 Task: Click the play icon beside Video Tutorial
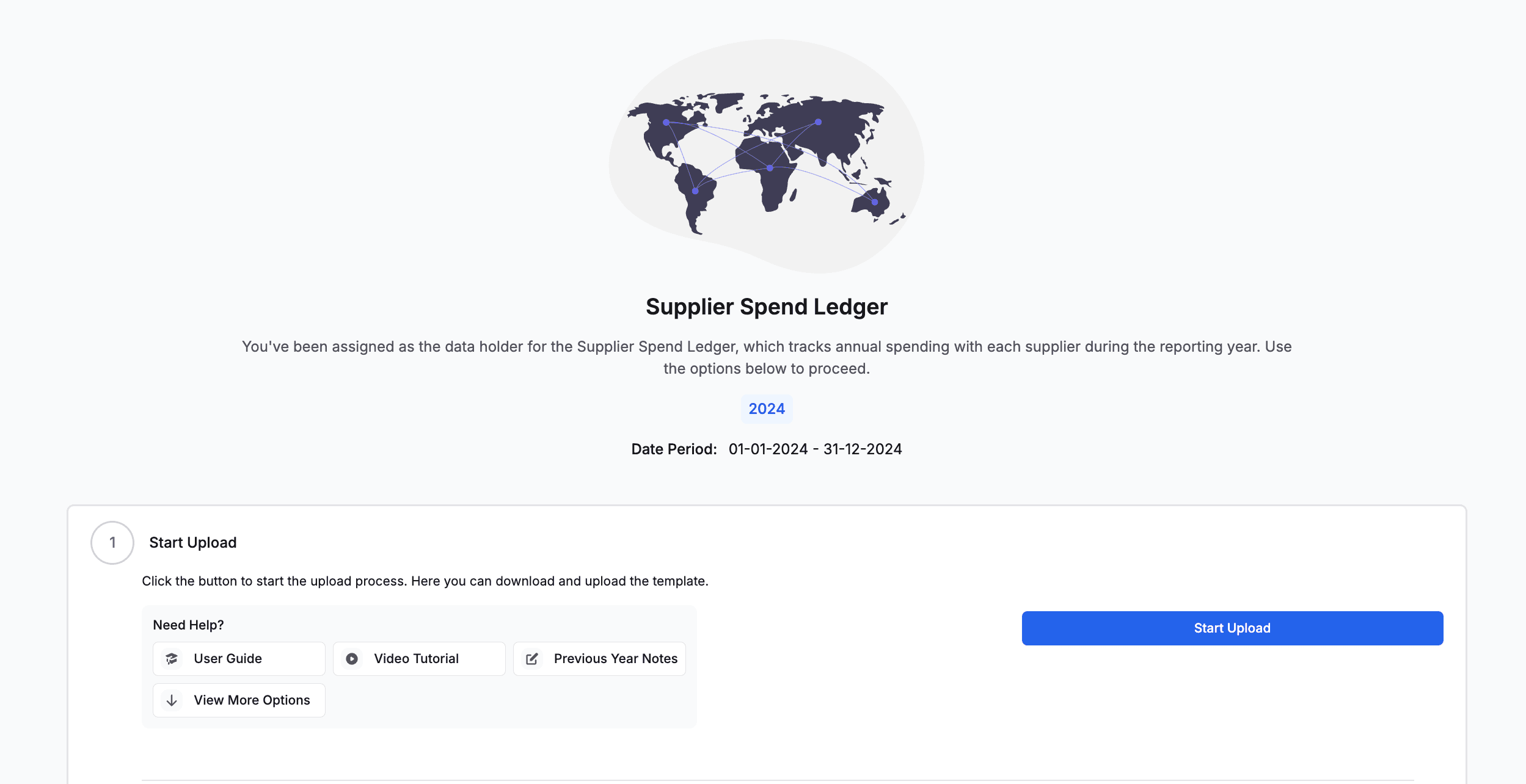(352, 659)
